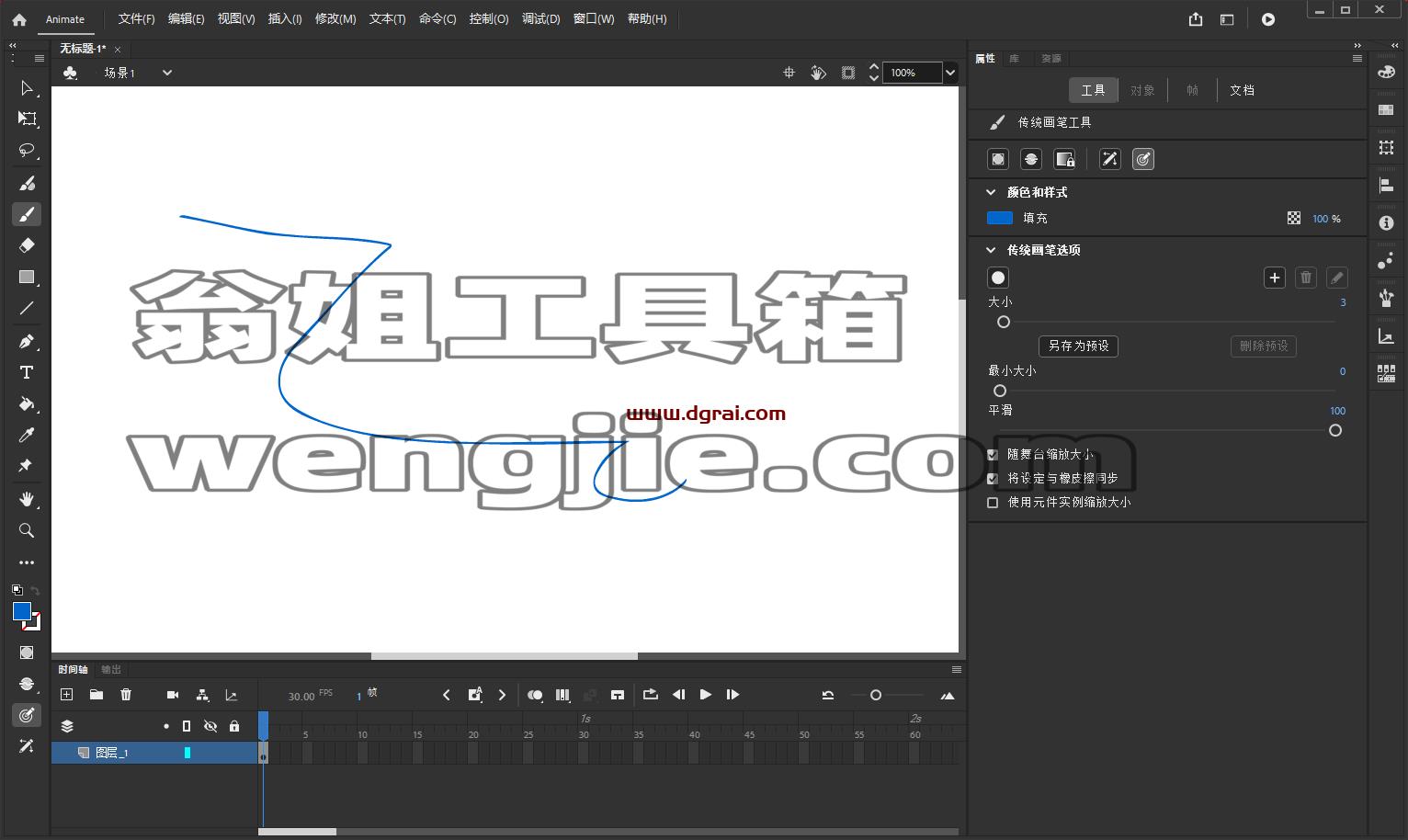Toggle visibility for all layers eye icon
Screen dimensions: 1408x840
point(210,726)
